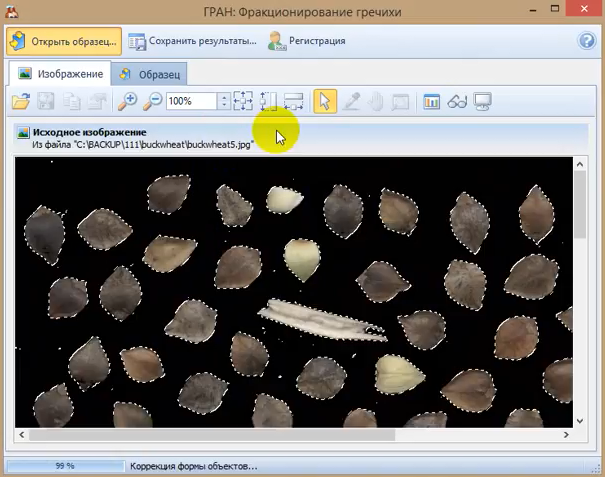Click the vertical scrollbar up arrow
The image size is (605, 477).
[580, 164]
